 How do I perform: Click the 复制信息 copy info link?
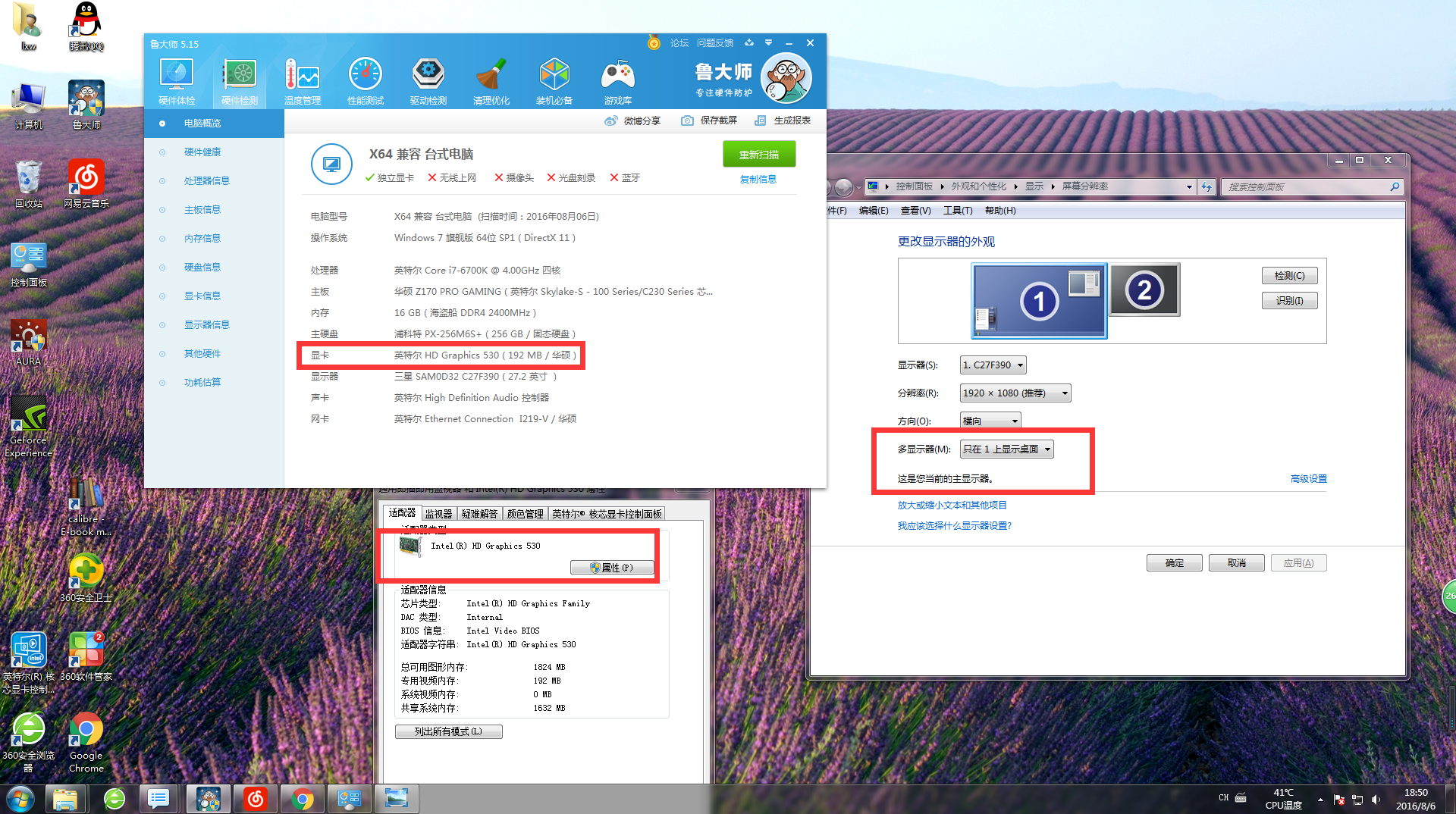point(758,180)
